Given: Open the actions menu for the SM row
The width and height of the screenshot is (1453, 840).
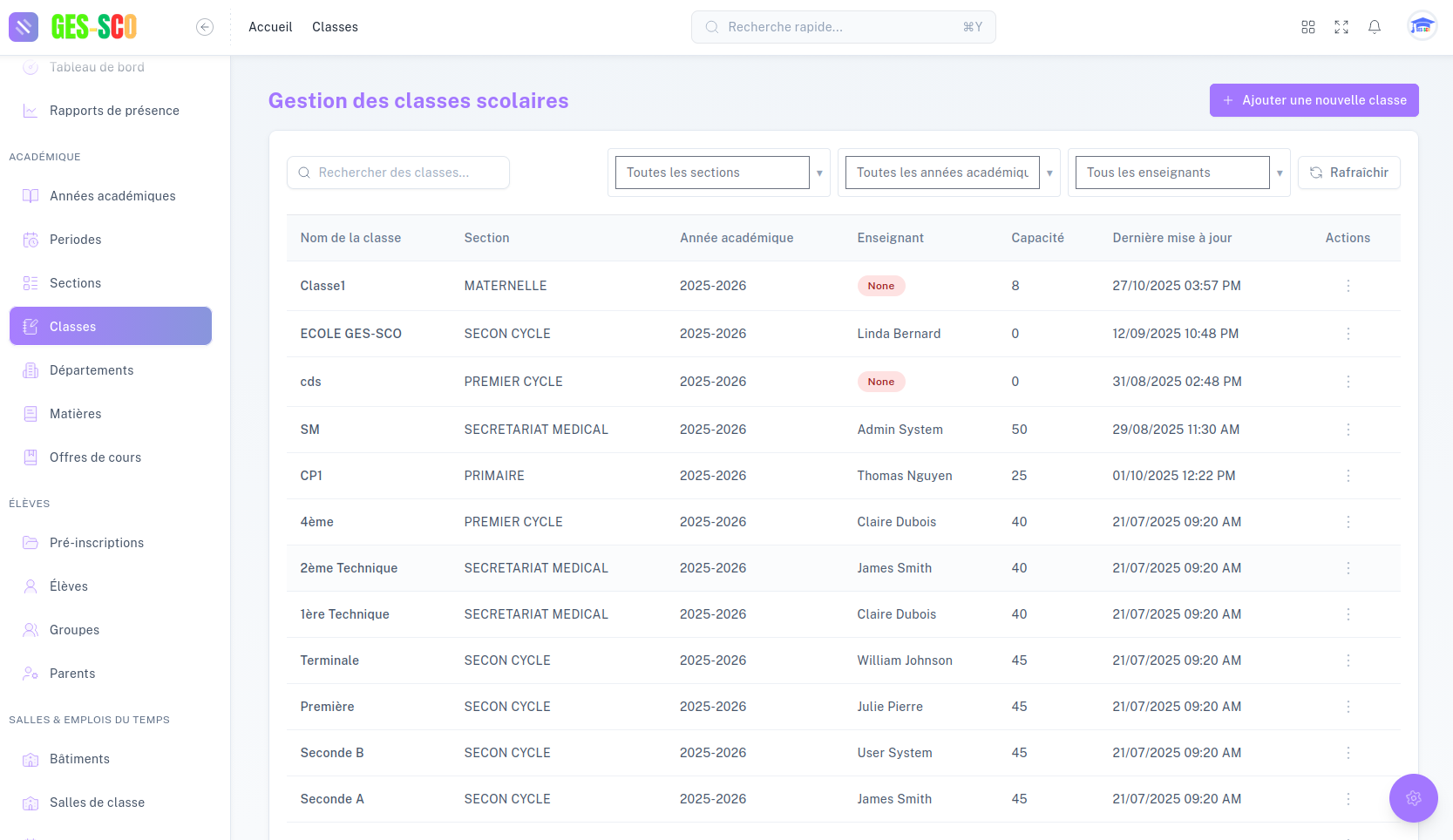Looking at the screenshot, I should pos(1348,429).
